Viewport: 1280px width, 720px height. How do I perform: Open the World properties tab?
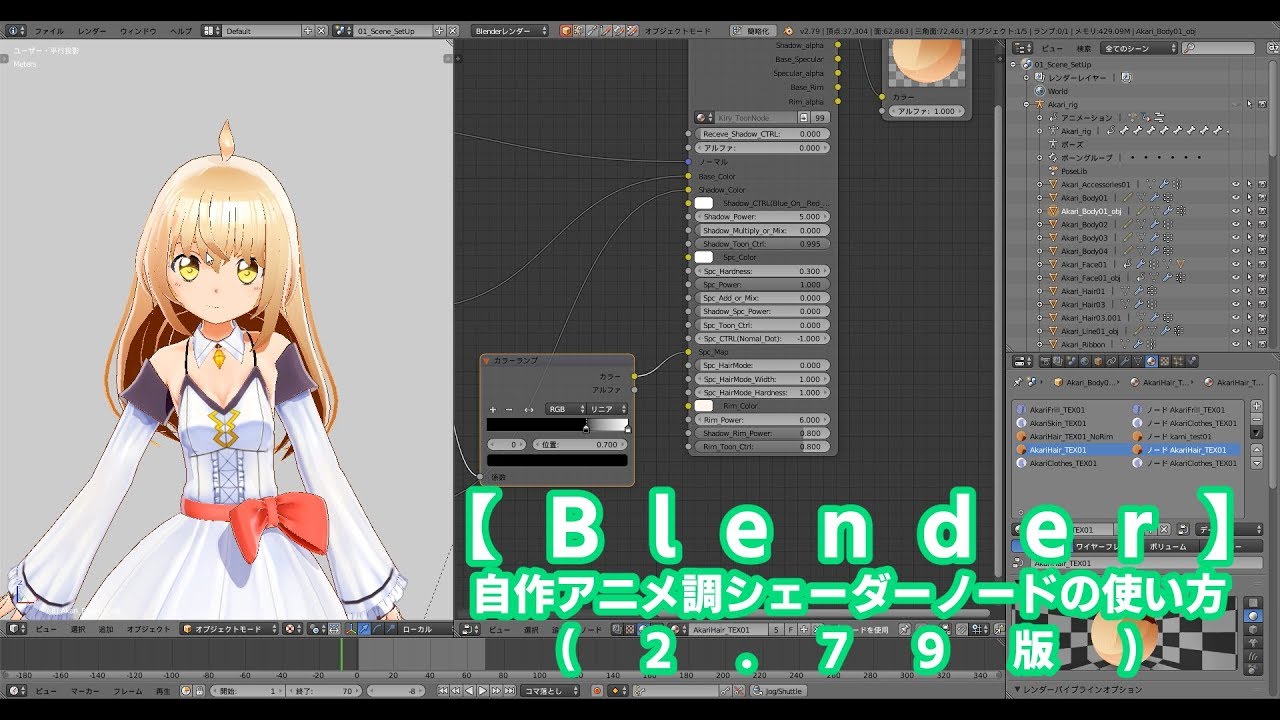pos(1085,361)
